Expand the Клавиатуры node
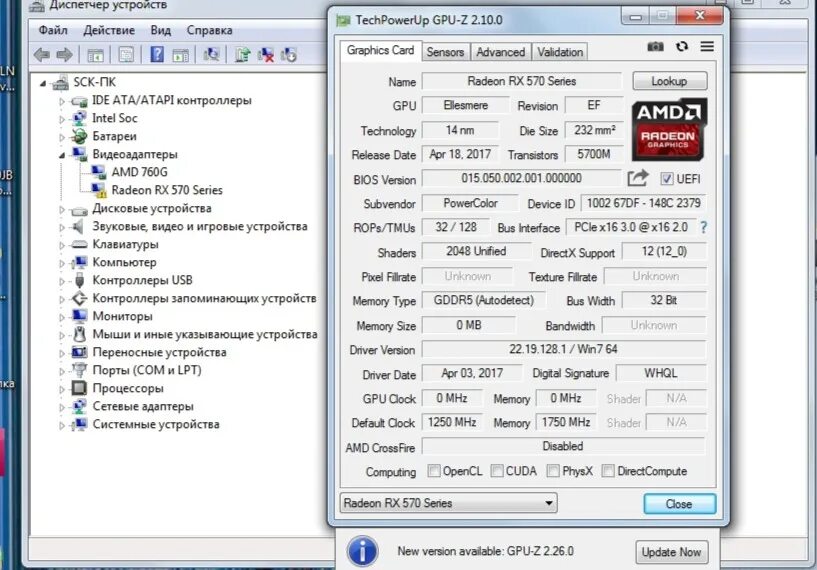Image resolution: width=817 pixels, height=570 pixels. (x=61, y=245)
